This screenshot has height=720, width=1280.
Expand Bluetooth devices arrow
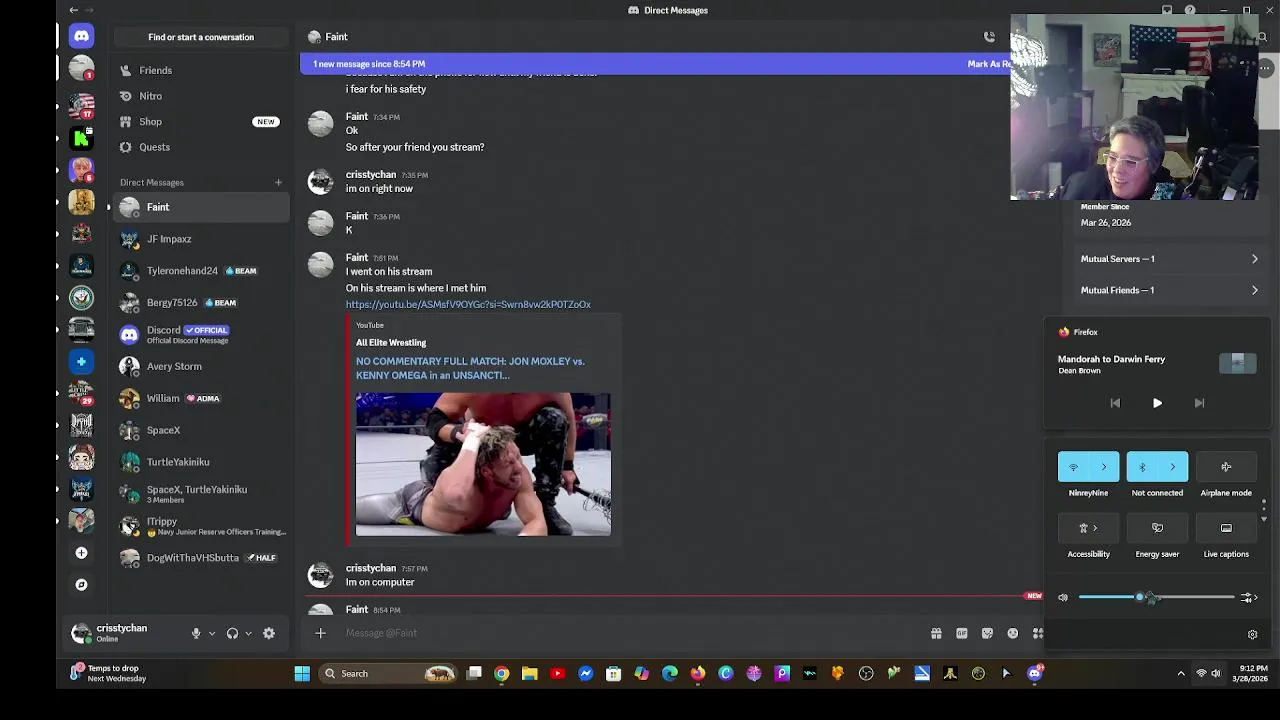1173,467
